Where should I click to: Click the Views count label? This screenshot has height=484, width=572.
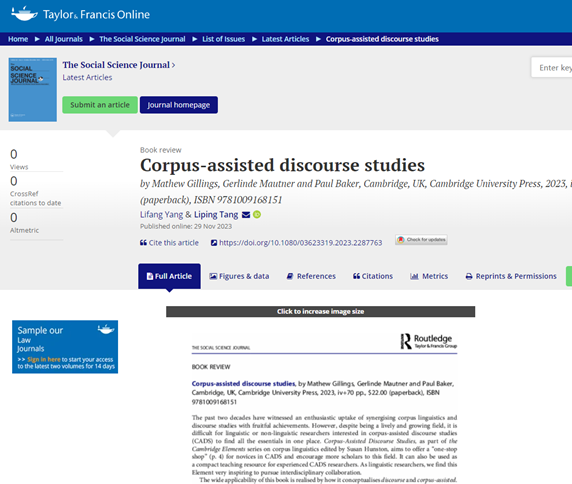[x=19, y=167]
